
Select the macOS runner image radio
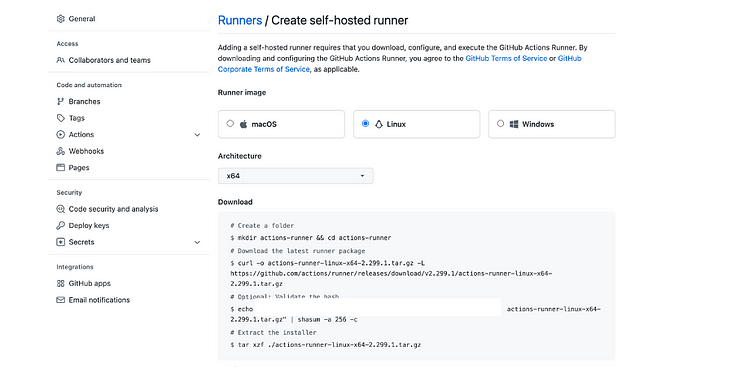click(230, 124)
